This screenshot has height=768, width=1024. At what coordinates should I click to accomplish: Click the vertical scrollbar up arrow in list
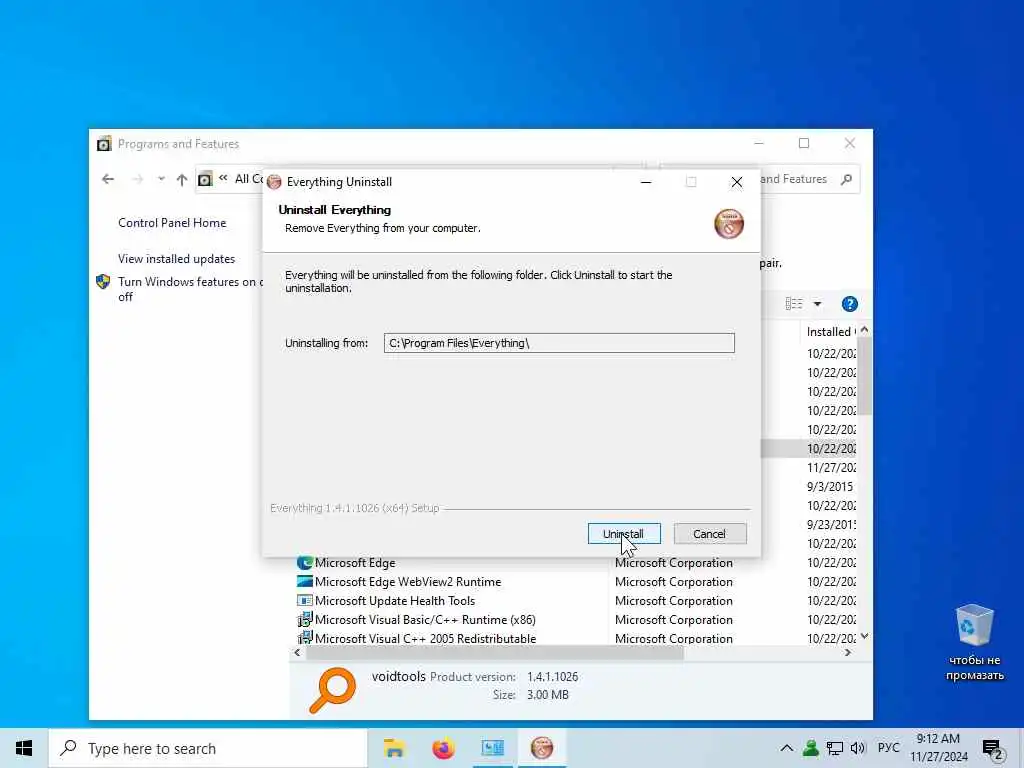pos(865,330)
